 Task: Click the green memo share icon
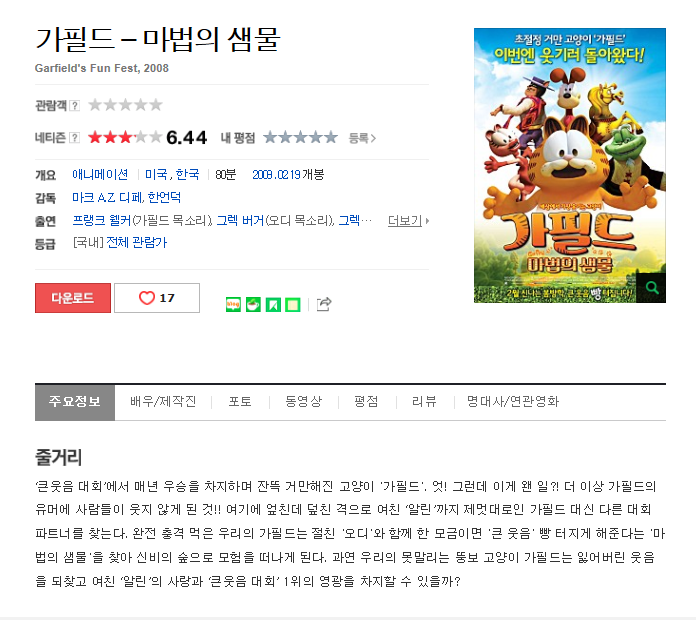pyautogui.click(x=293, y=304)
